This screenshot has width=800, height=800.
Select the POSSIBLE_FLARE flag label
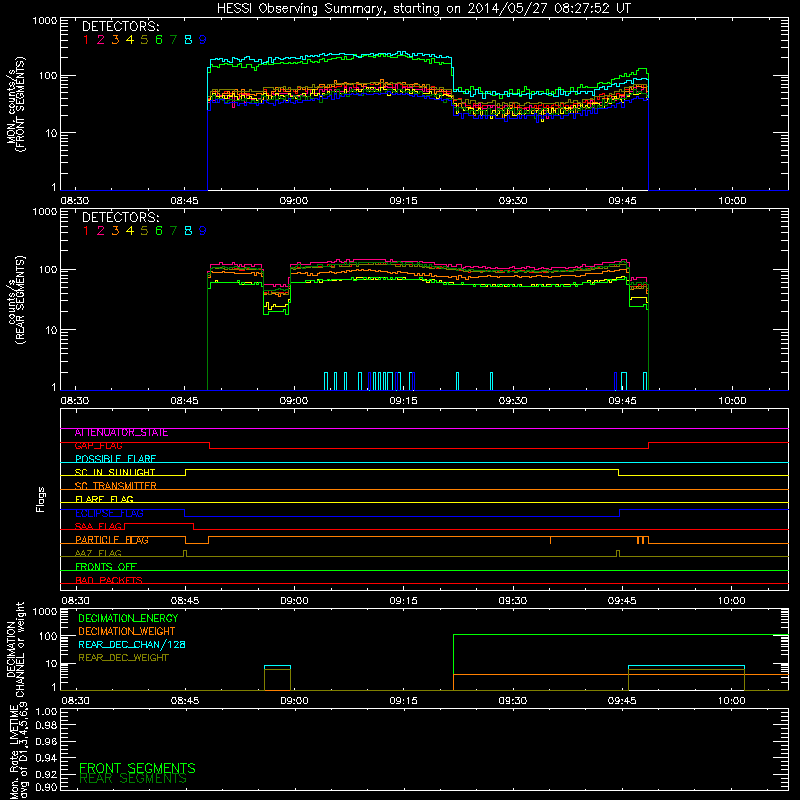[115, 459]
